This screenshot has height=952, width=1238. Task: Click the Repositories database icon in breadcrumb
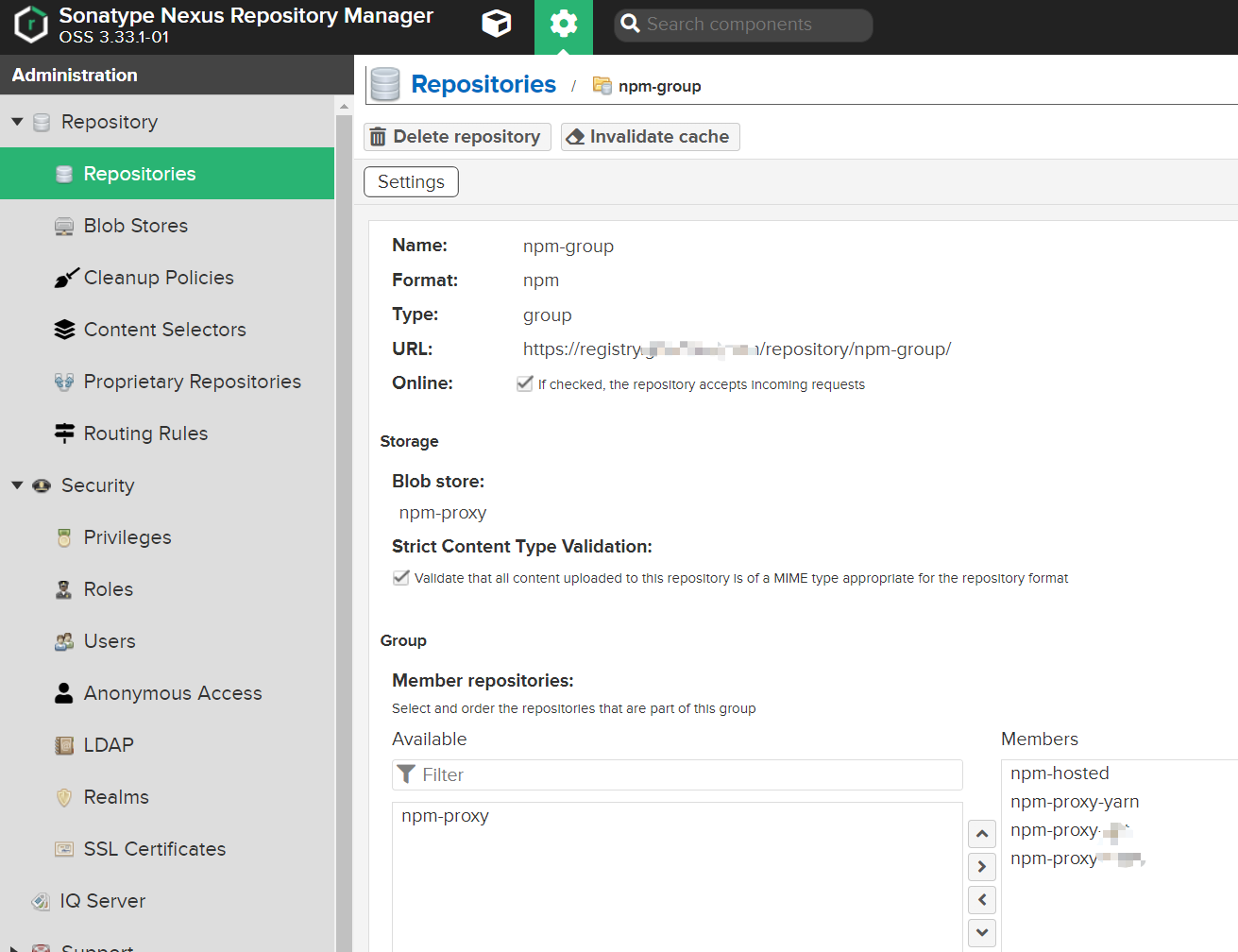(385, 84)
